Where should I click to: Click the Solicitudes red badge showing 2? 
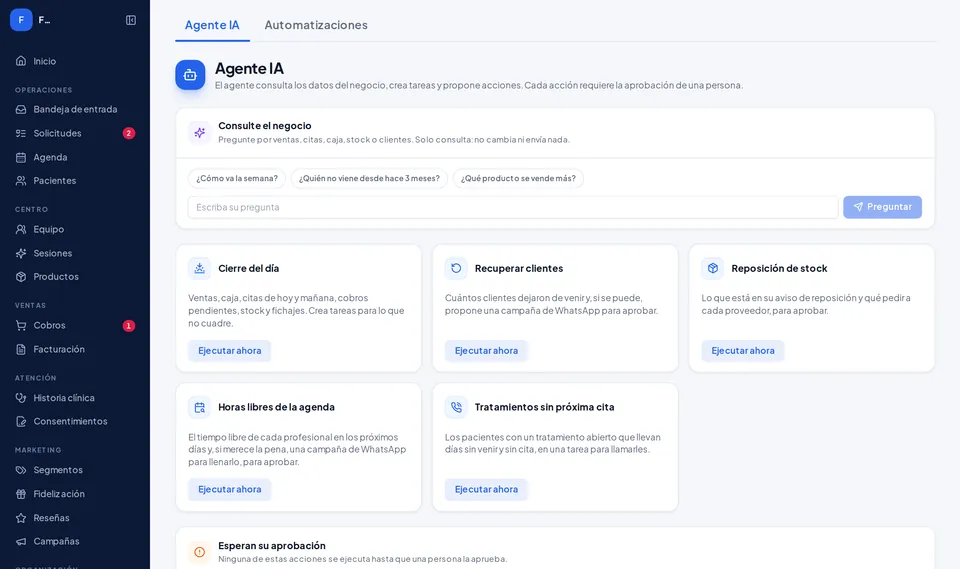[x=129, y=133]
